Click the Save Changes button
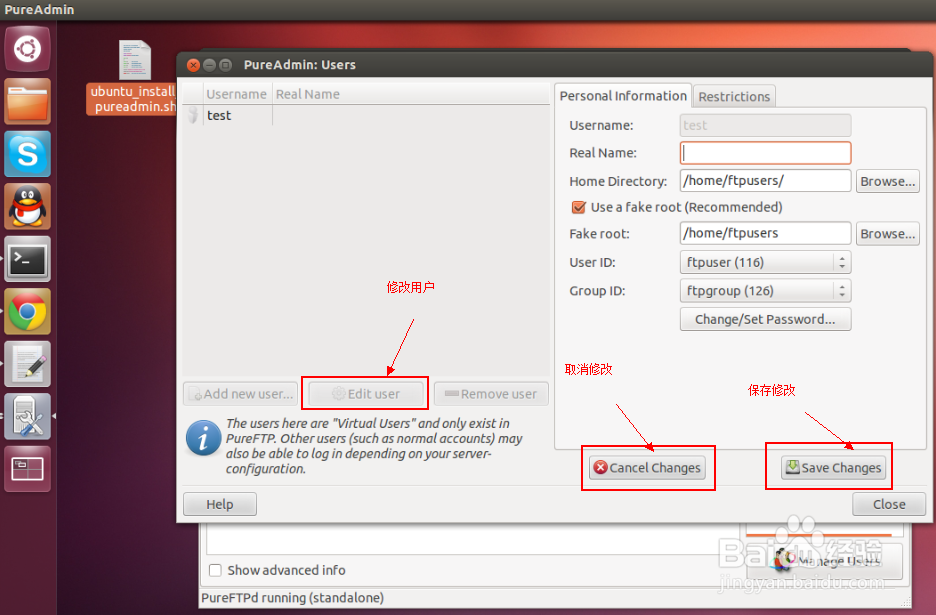936x615 pixels. [834, 467]
